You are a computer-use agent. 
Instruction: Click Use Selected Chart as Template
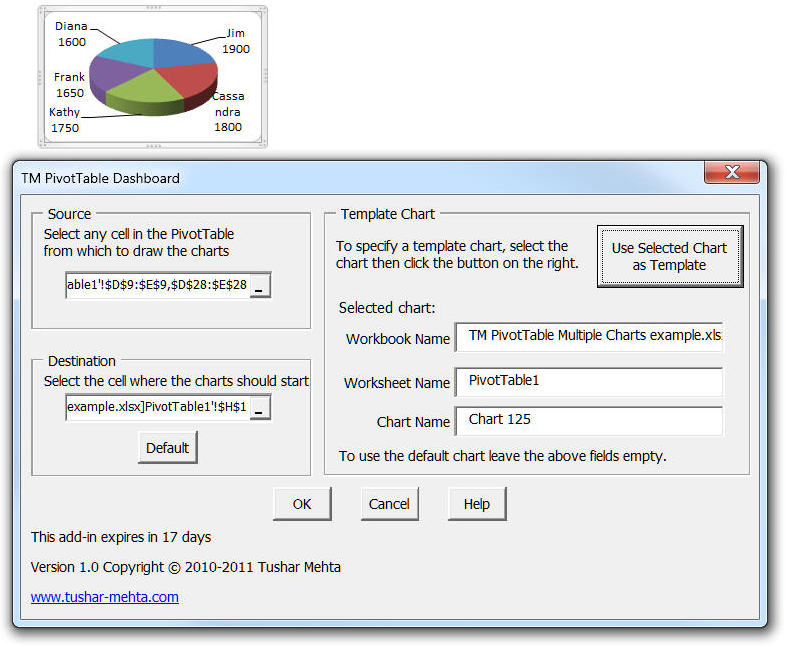pyautogui.click(x=669, y=256)
